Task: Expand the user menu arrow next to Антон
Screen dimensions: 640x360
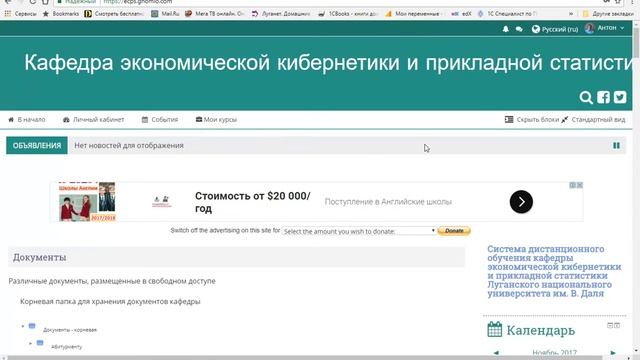Action: pyautogui.click(x=622, y=28)
